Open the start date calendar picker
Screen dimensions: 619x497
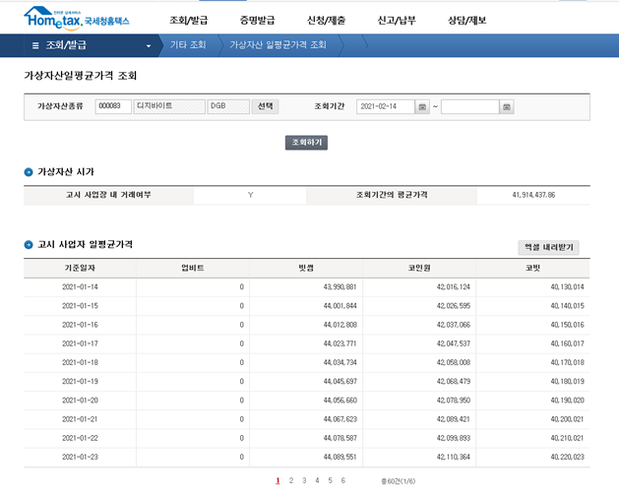click(422, 107)
